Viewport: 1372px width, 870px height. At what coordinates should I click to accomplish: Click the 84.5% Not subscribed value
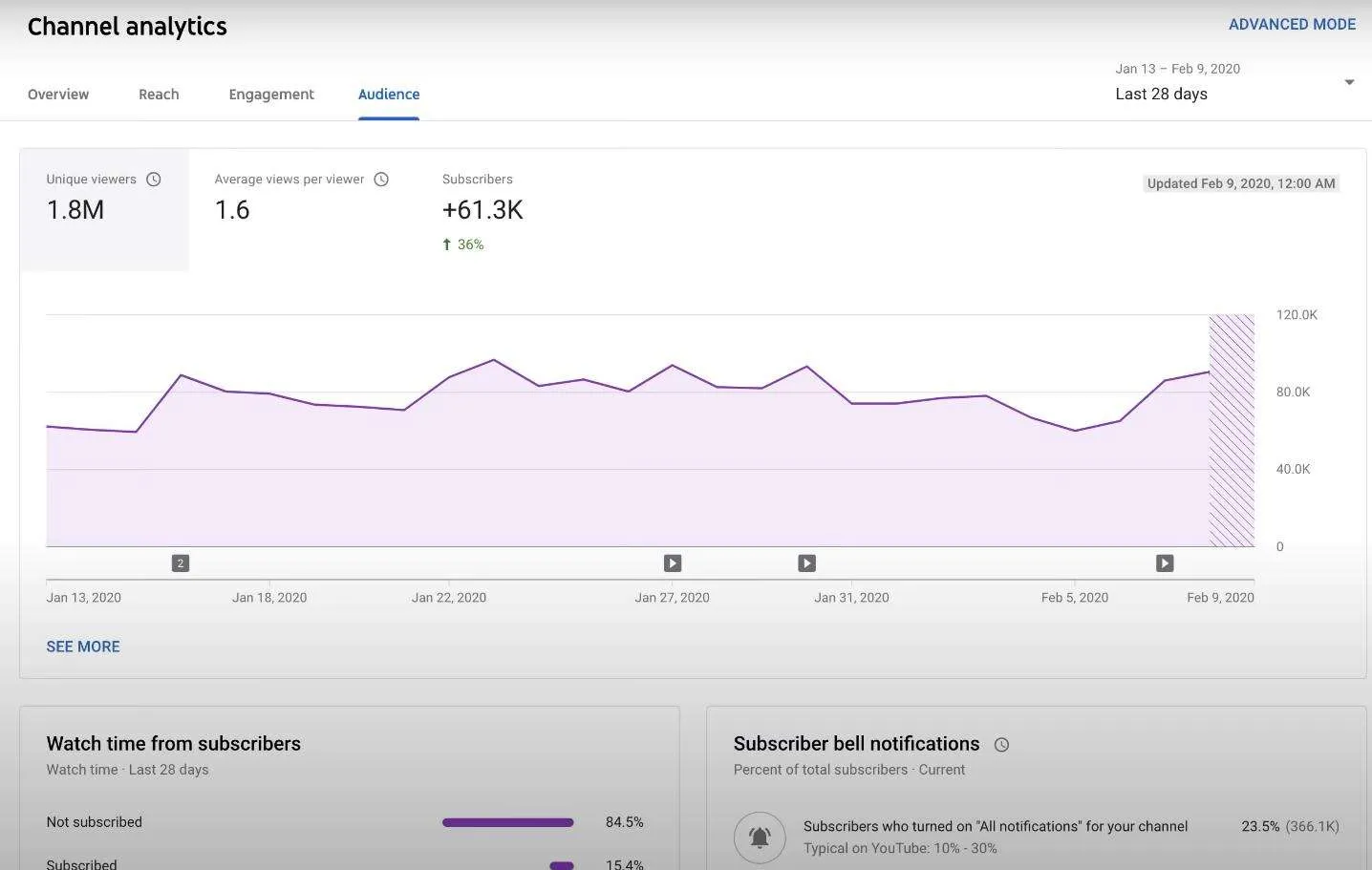coord(625,822)
